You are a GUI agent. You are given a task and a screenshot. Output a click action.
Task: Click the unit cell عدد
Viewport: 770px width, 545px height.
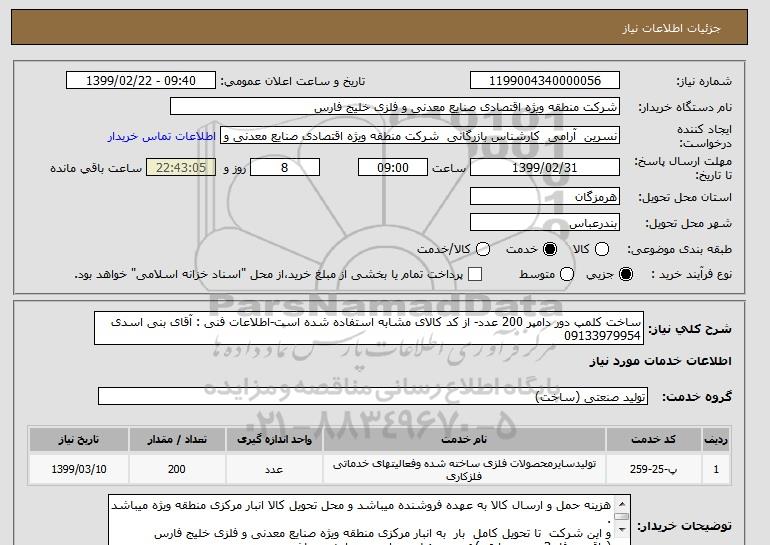tap(274, 469)
